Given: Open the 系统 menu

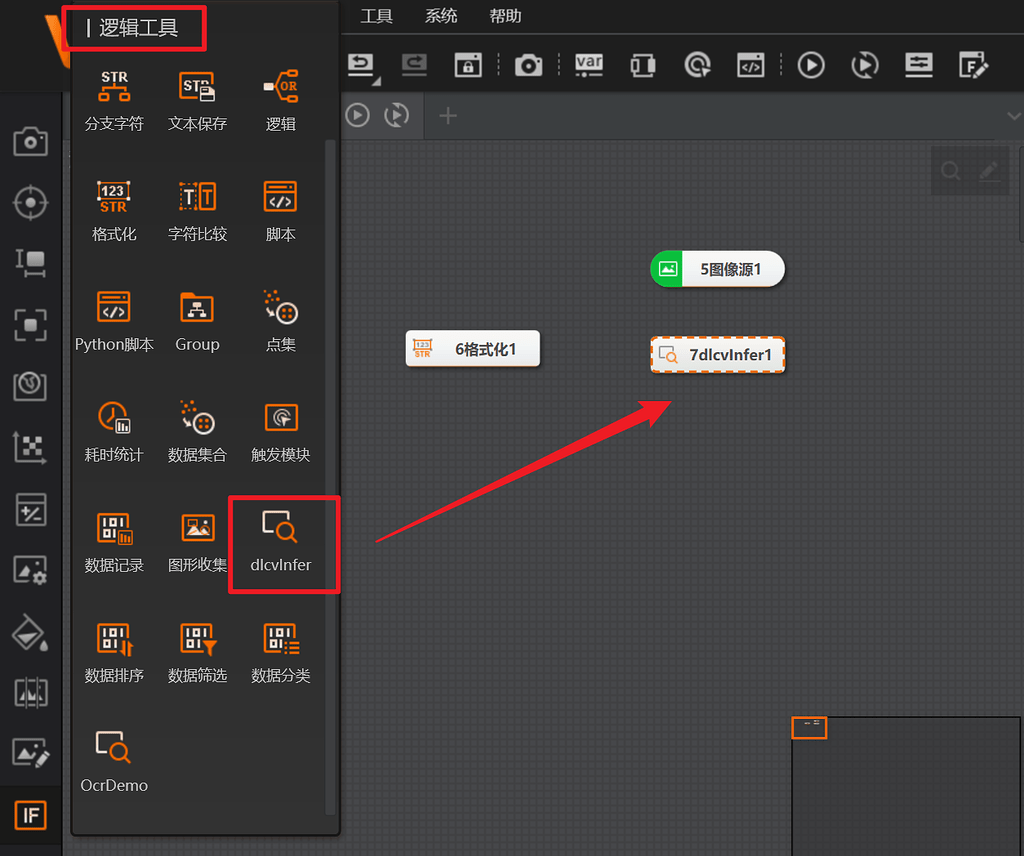Looking at the screenshot, I should pyautogui.click(x=441, y=16).
